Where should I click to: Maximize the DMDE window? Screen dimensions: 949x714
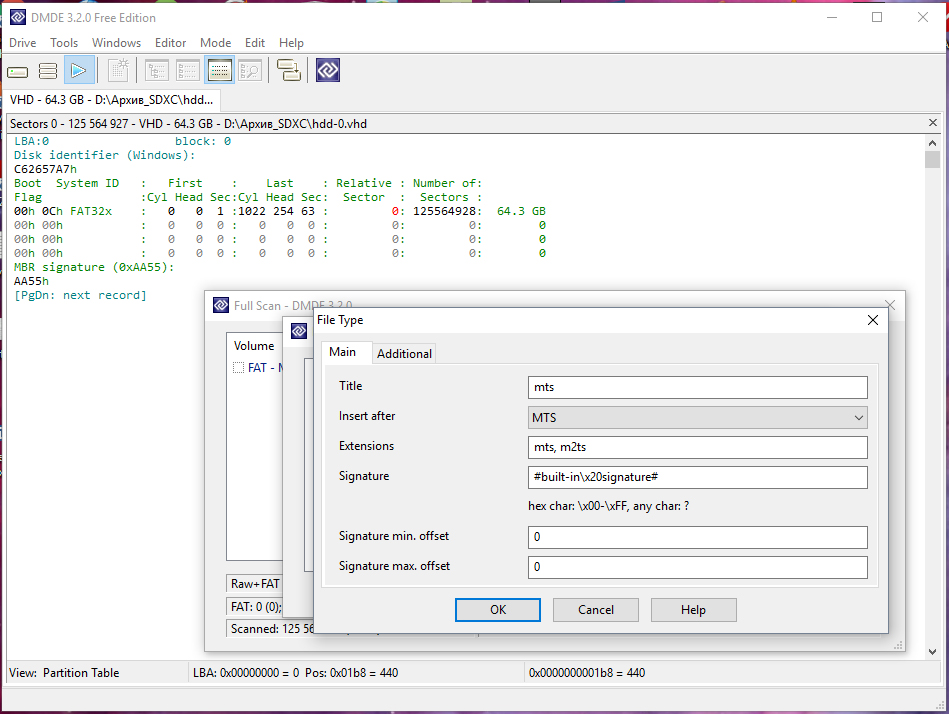coord(876,17)
